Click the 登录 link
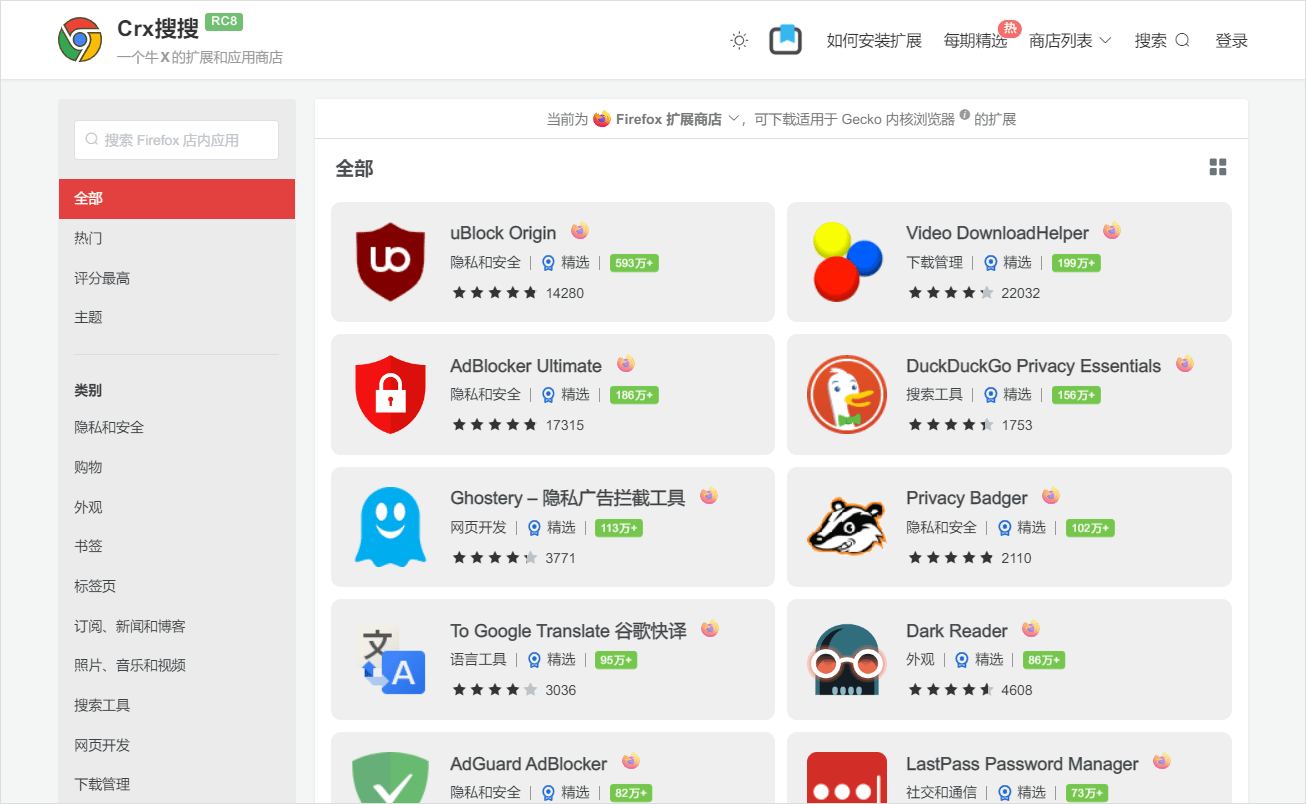 (1231, 41)
